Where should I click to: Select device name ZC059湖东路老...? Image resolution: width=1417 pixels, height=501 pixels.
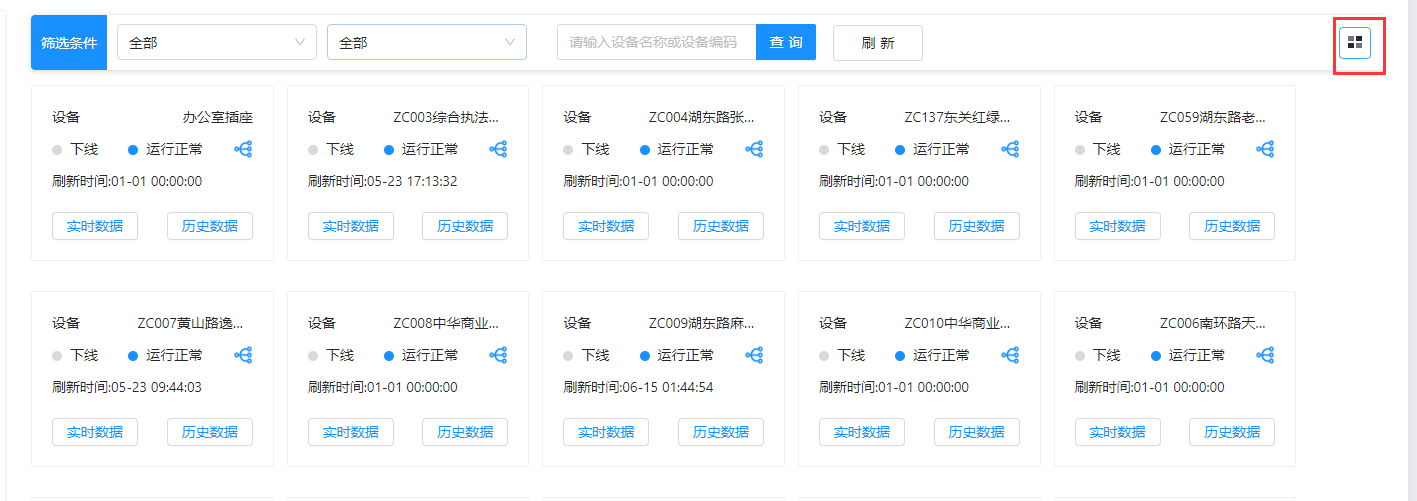(1213, 117)
